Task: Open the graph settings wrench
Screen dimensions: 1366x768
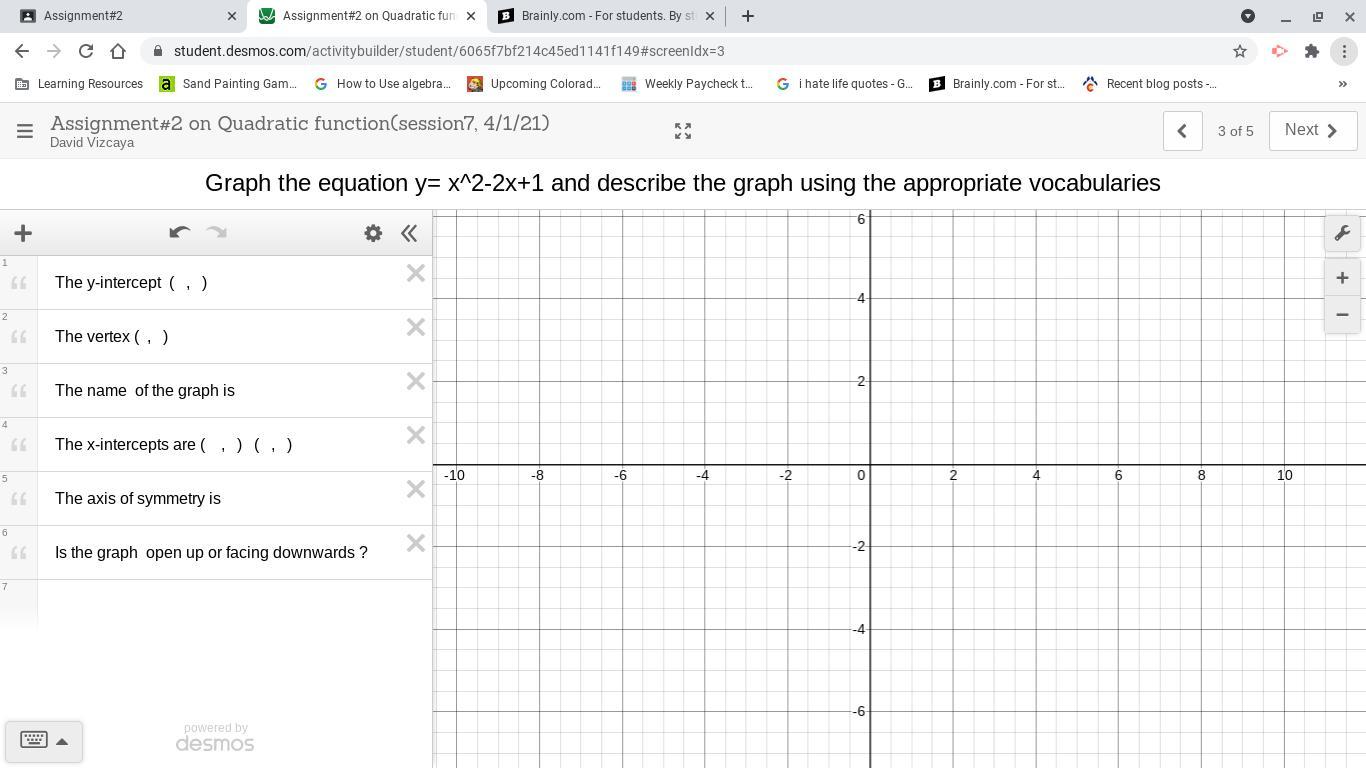Action: pyautogui.click(x=1342, y=233)
